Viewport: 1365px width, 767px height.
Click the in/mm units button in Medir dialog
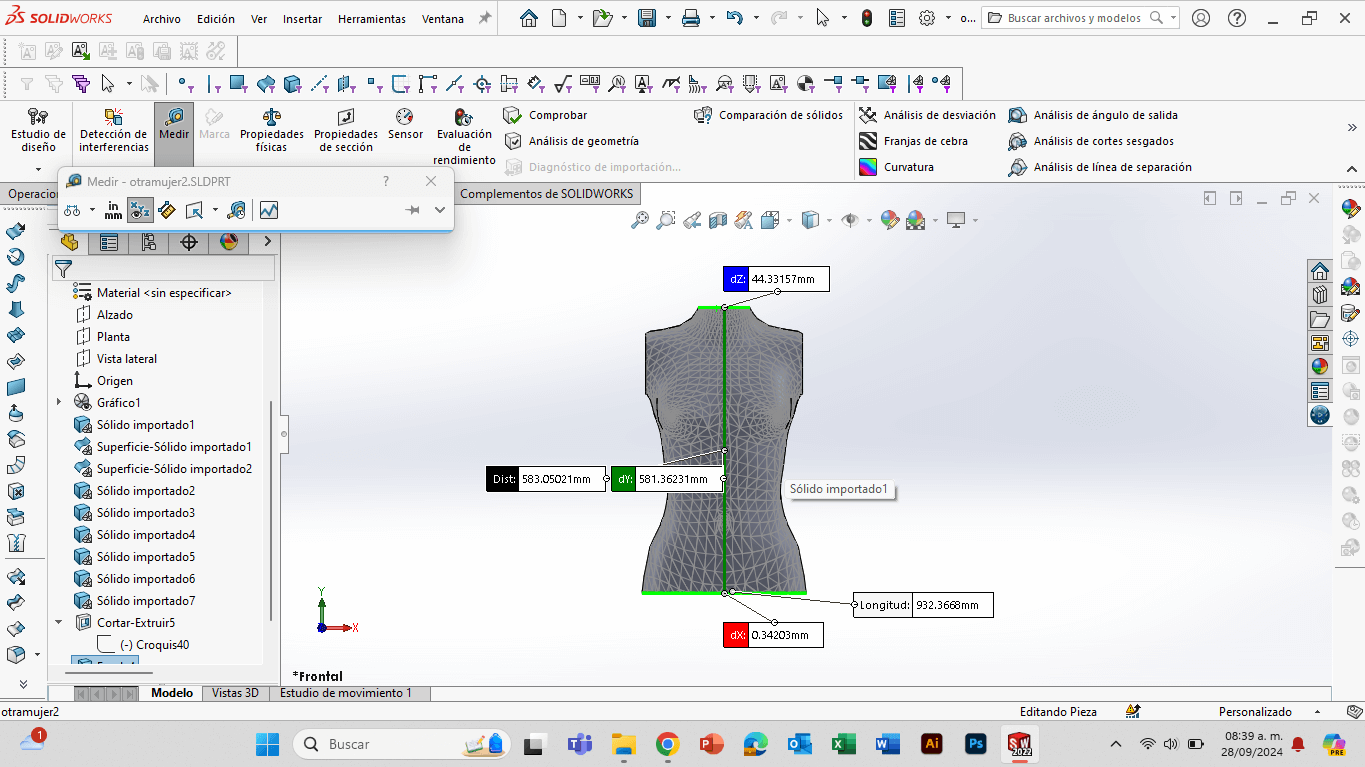click(x=113, y=210)
